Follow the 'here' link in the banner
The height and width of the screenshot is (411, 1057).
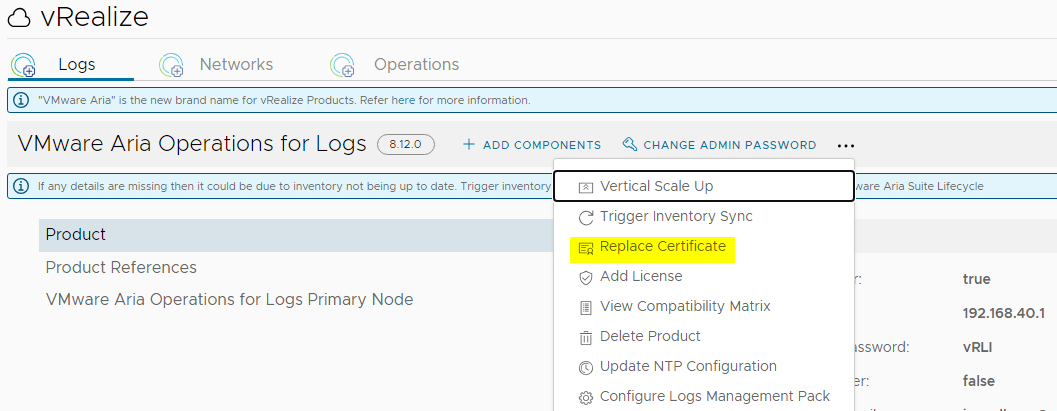pyautogui.click(x=402, y=101)
